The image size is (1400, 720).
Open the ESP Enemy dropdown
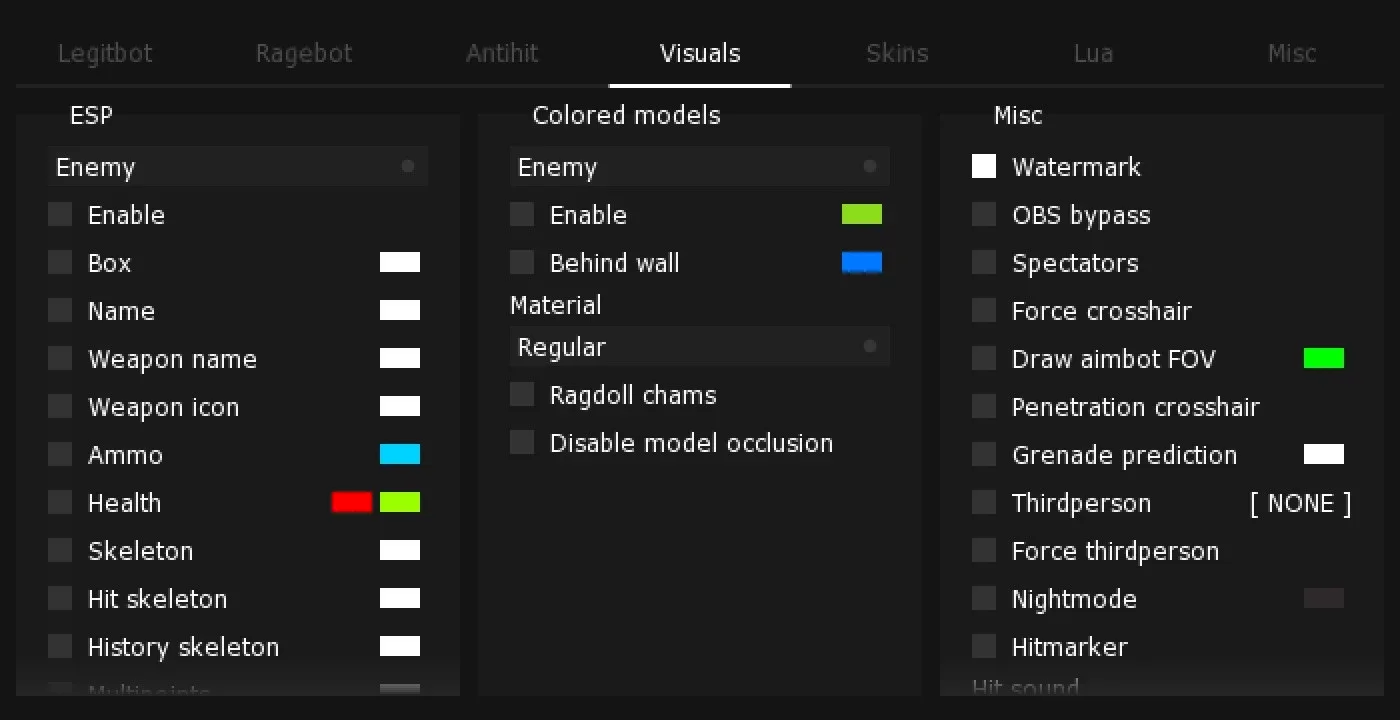(x=238, y=167)
